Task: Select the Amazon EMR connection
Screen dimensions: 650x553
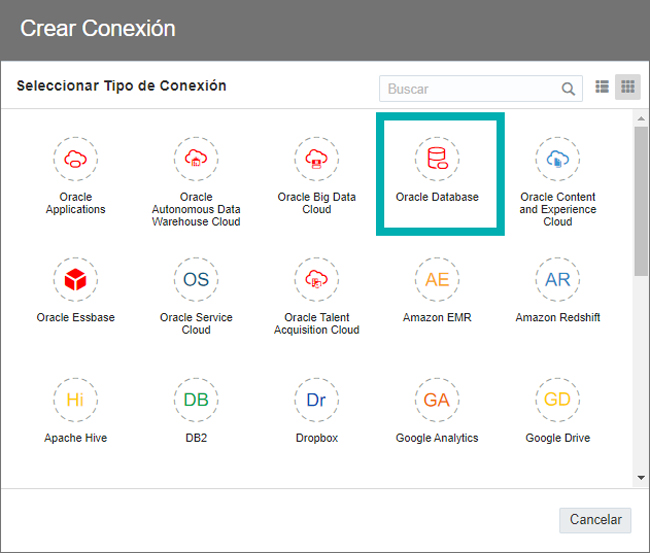Action: pos(437,279)
